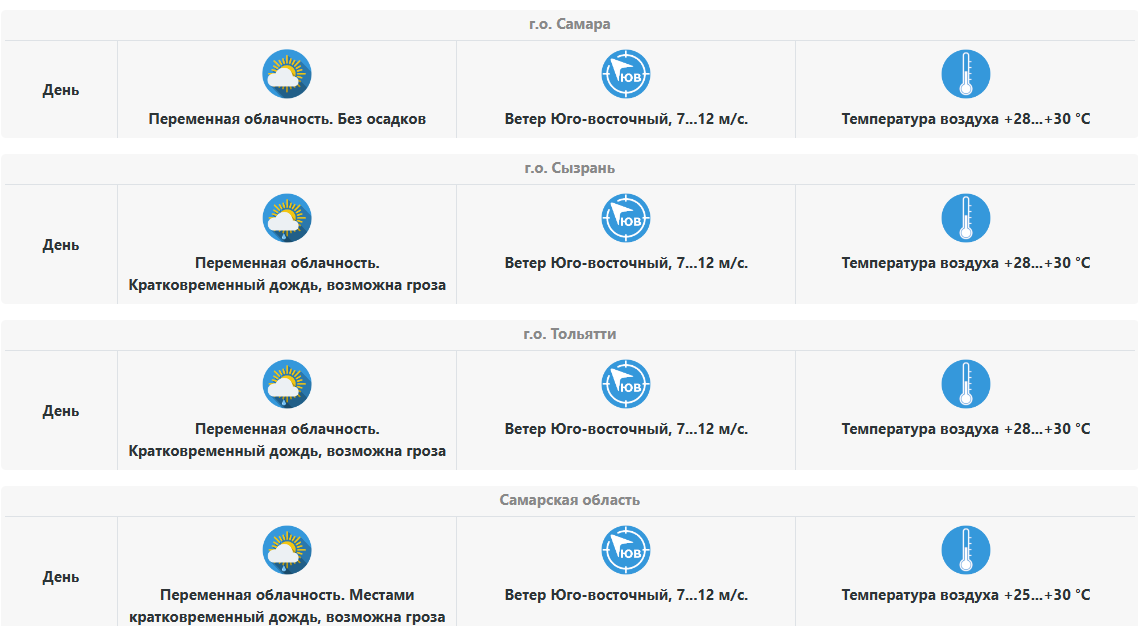Click the wind direction icon for Самара

click(x=626, y=74)
